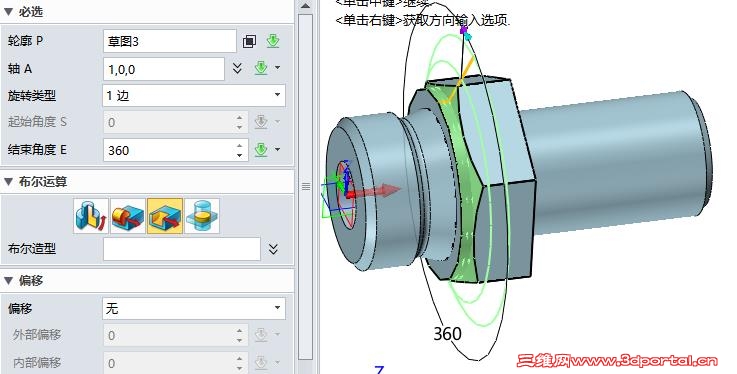This screenshot has height=374, width=737.
Task: Select the Base boolean operation icon
Action: [91, 216]
